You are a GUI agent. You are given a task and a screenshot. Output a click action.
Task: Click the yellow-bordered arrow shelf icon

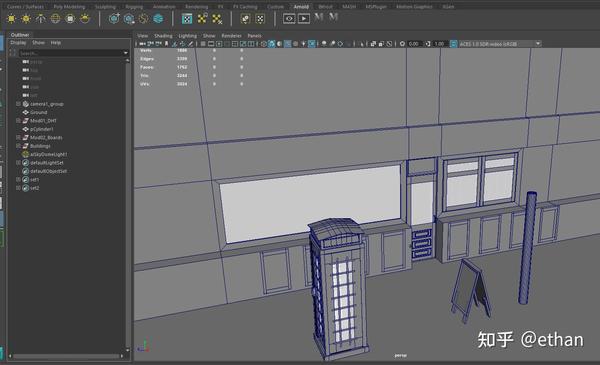pos(245,18)
